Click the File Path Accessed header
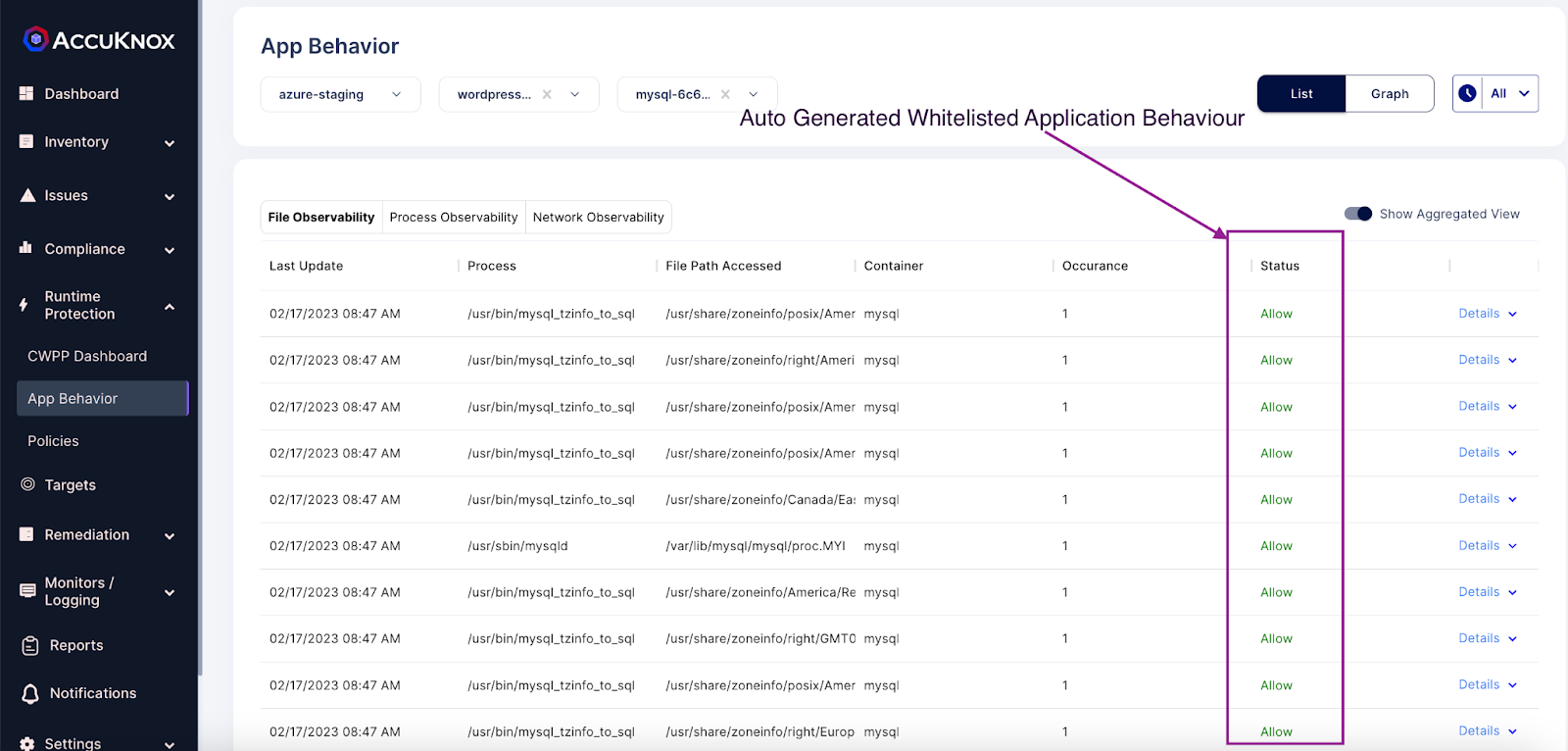 coord(723,266)
